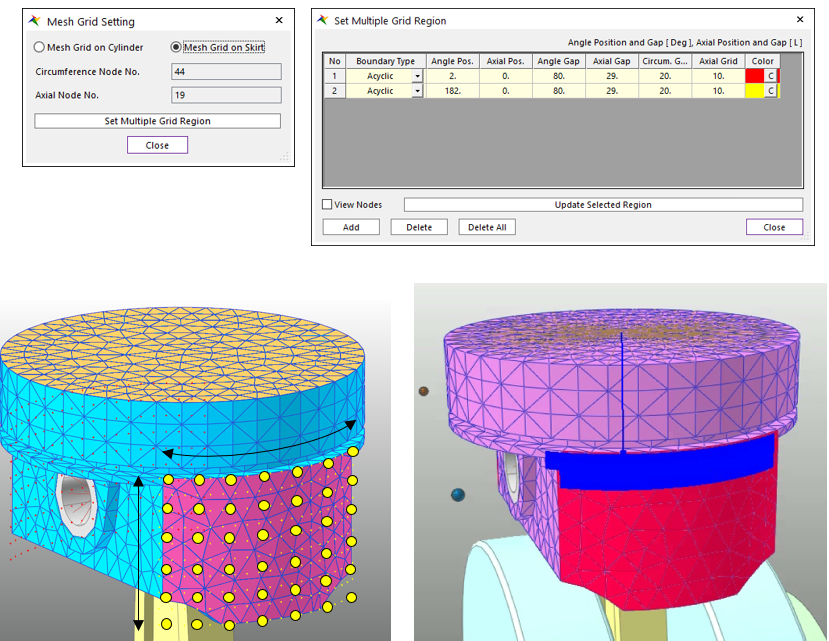Click the Axial Node No. field
Image resolution: width=829 pixels, height=641 pixels.
(x=225, y=95)
